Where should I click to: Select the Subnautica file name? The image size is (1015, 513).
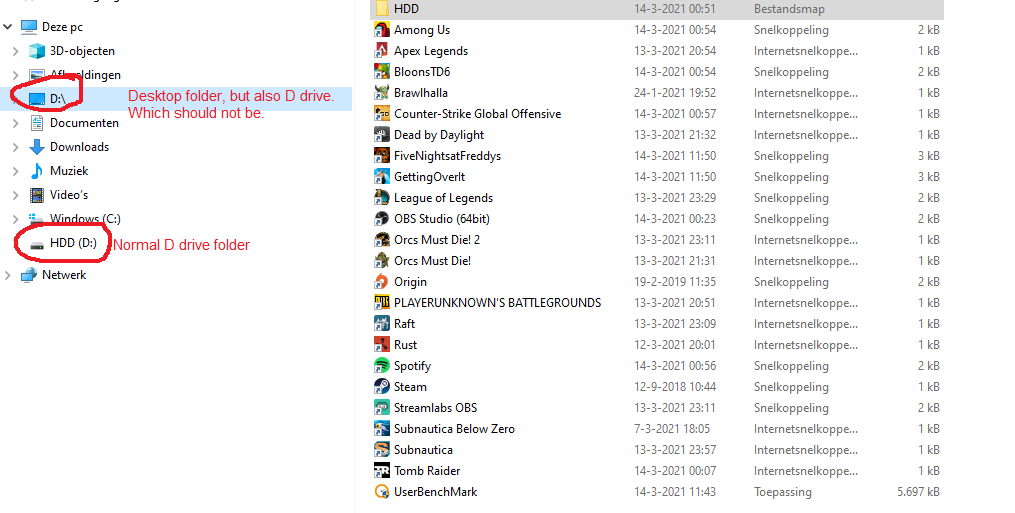click(423, 450)
